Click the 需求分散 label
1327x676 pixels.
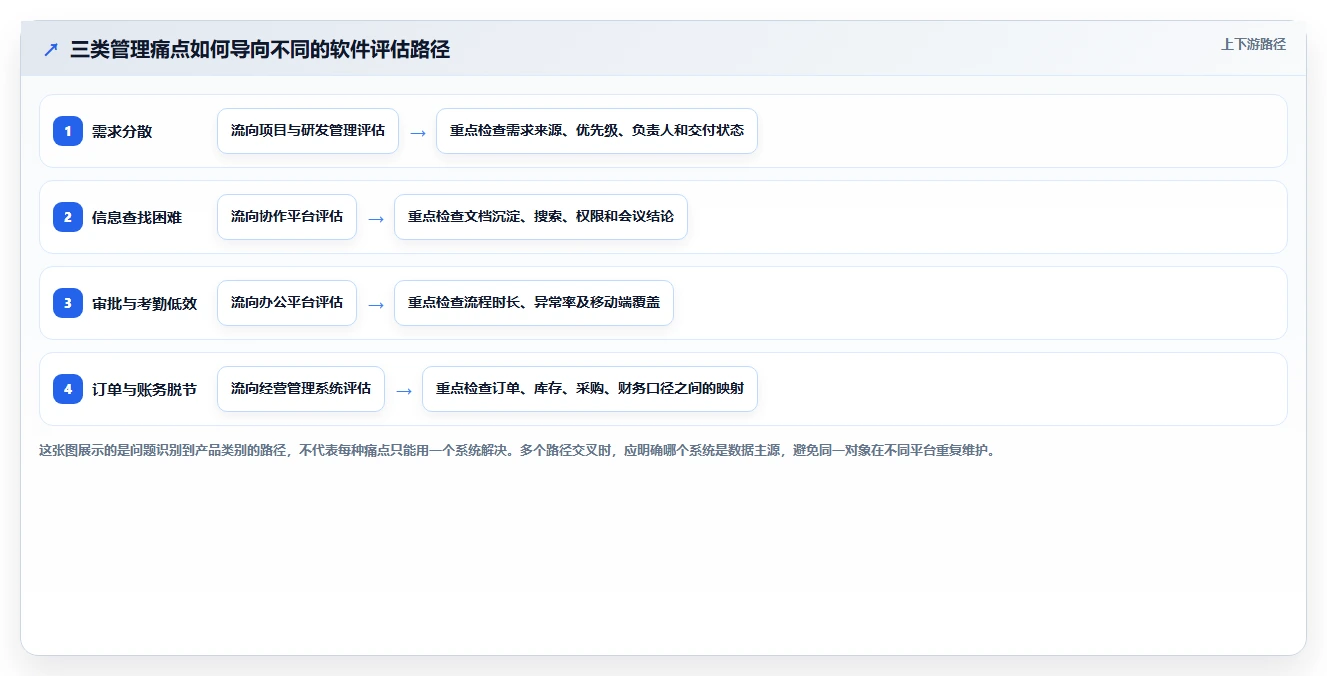[x=122, y=131]
